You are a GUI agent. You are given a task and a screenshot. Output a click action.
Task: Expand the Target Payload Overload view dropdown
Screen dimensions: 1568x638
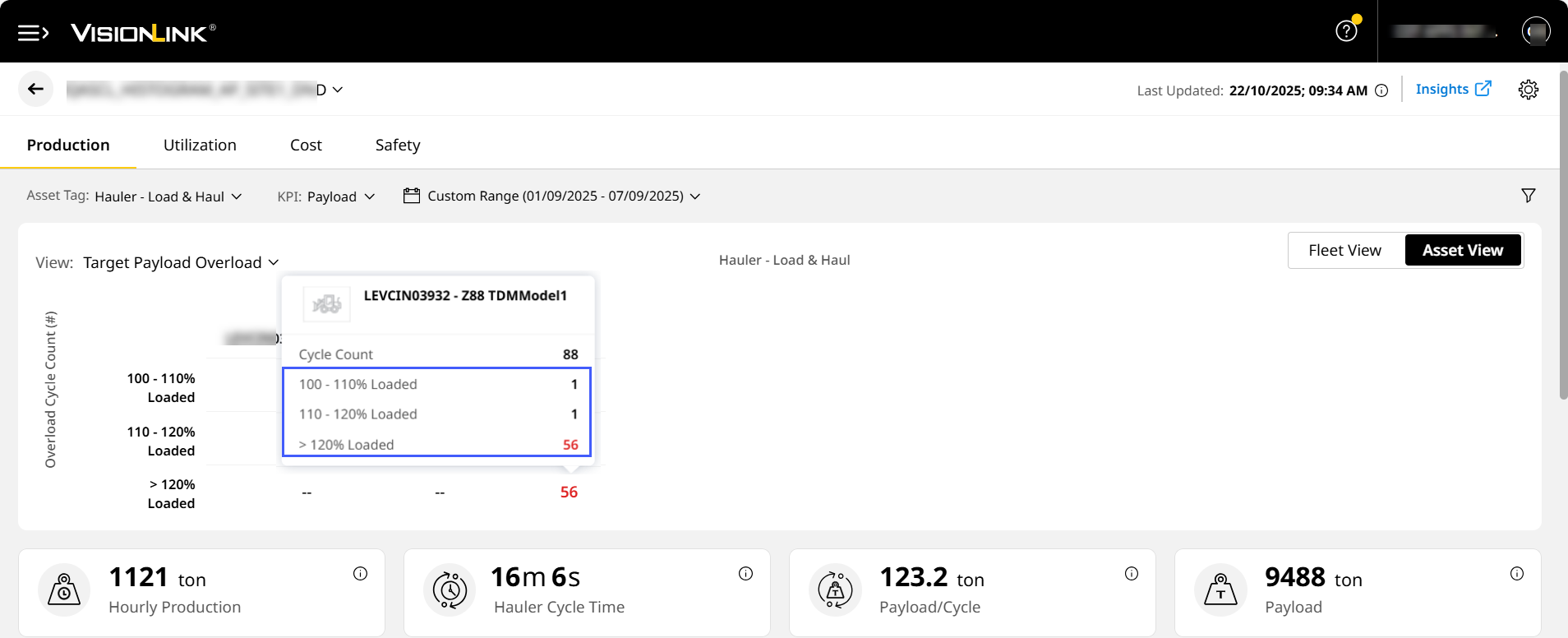[181, 263]
